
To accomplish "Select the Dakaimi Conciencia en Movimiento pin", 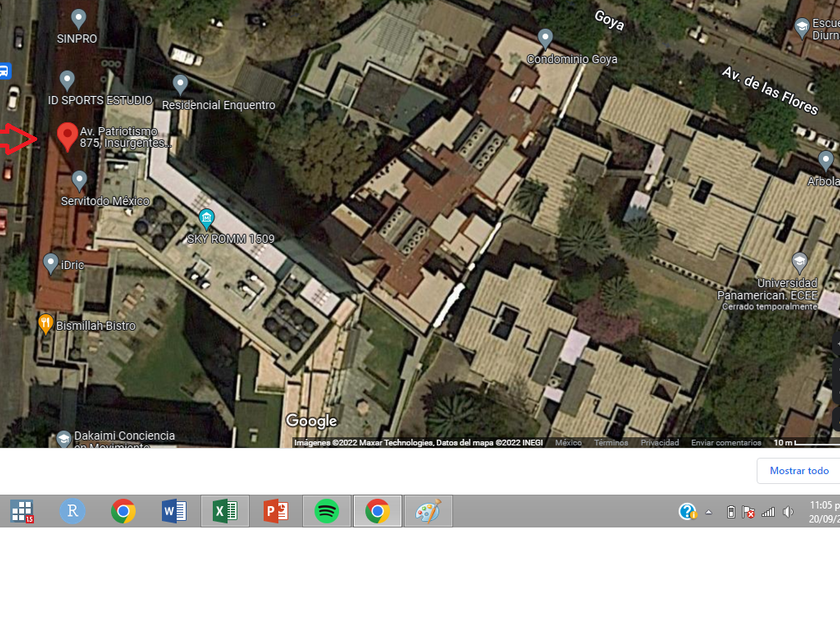I will pos(64,438).
